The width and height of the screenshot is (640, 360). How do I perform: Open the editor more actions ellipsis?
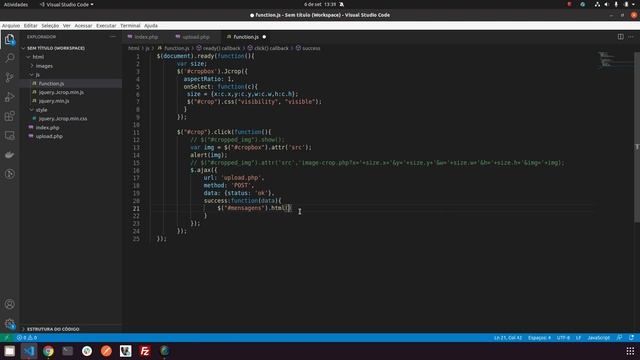(x=631, y=37)
